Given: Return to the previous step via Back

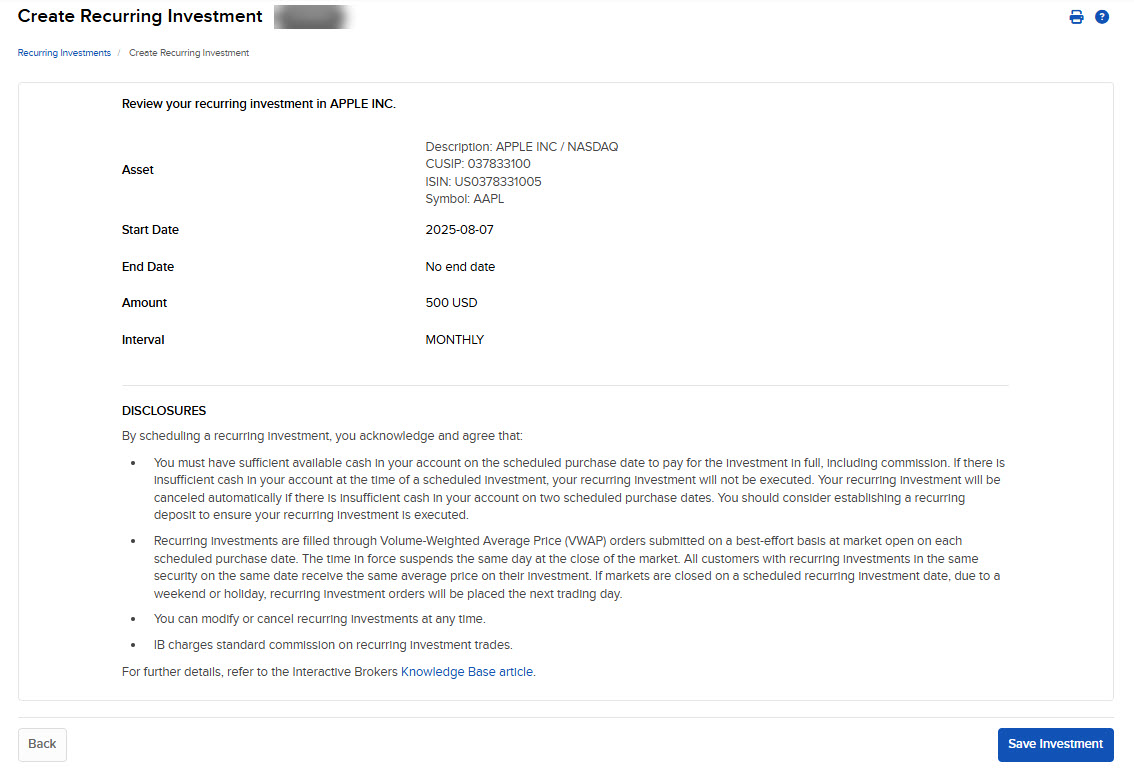Looking at the screenshot, I should click(x=41, y=744).
